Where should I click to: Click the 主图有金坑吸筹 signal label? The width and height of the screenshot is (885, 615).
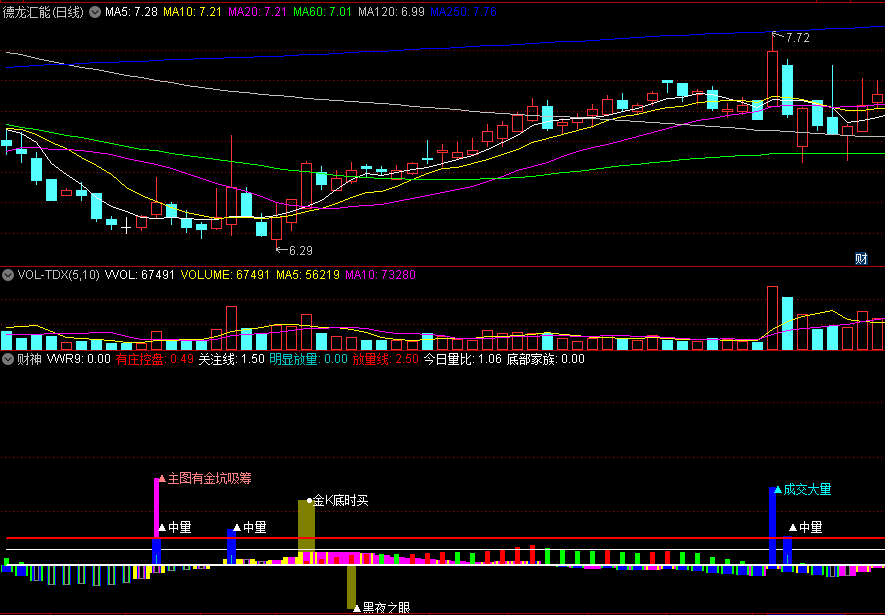click(x=209, y=478)
